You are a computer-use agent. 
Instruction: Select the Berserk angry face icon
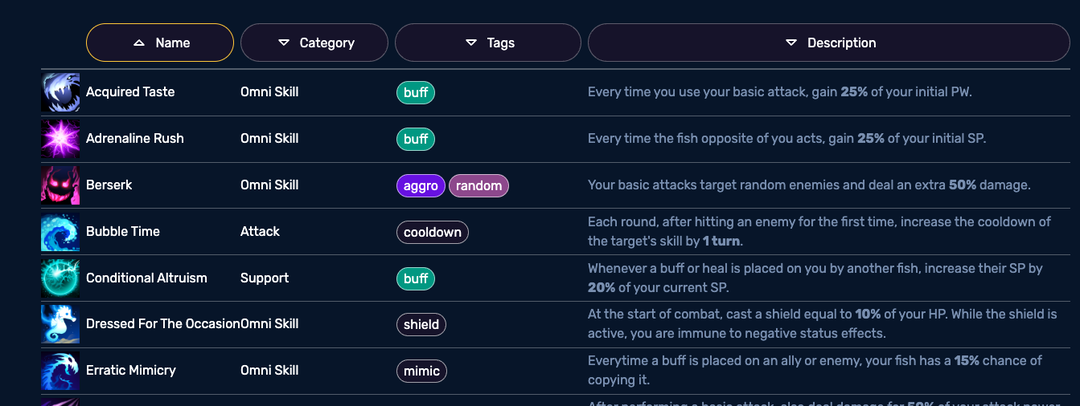pos(60,185)
